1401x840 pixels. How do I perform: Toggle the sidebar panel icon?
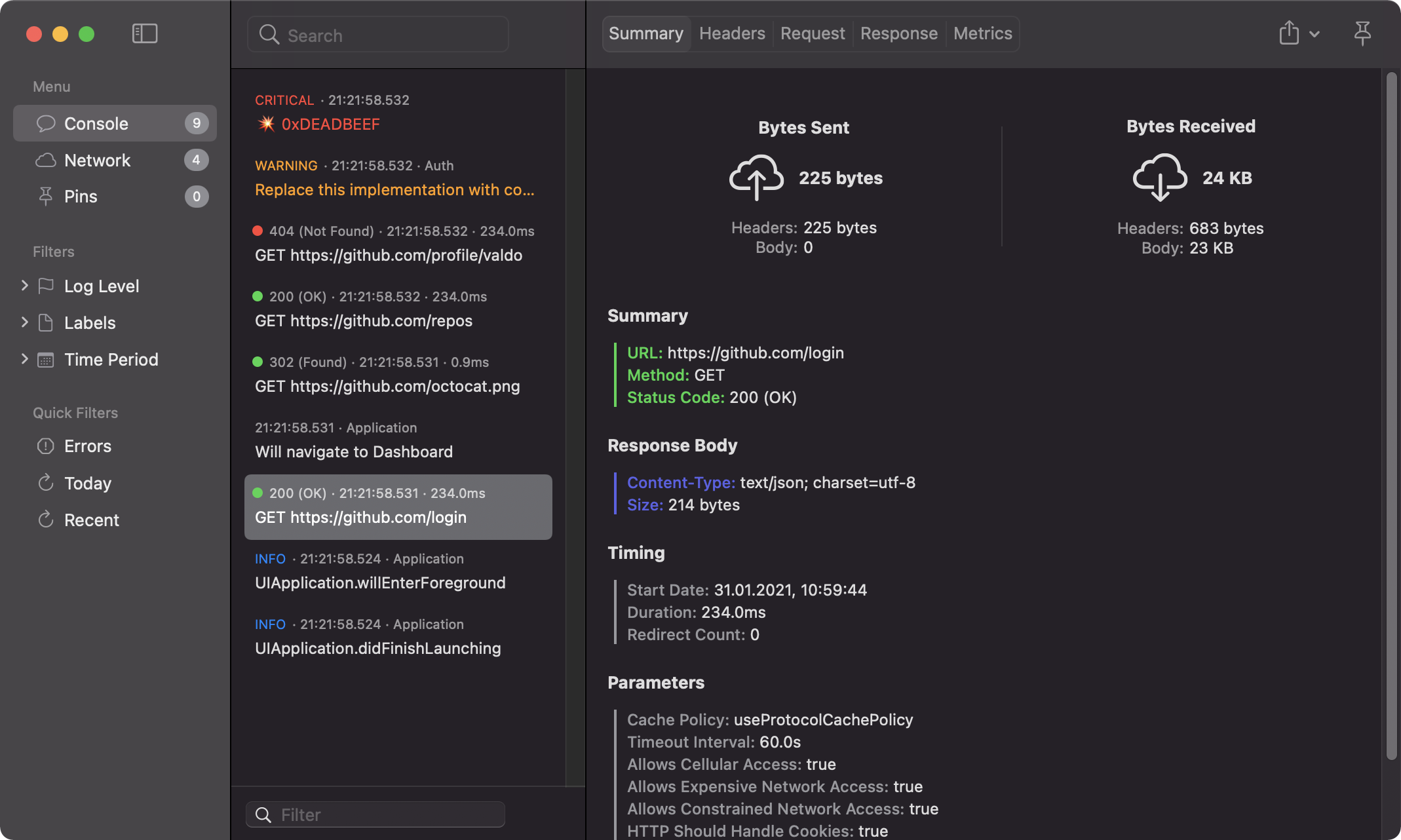pos(145,33)
